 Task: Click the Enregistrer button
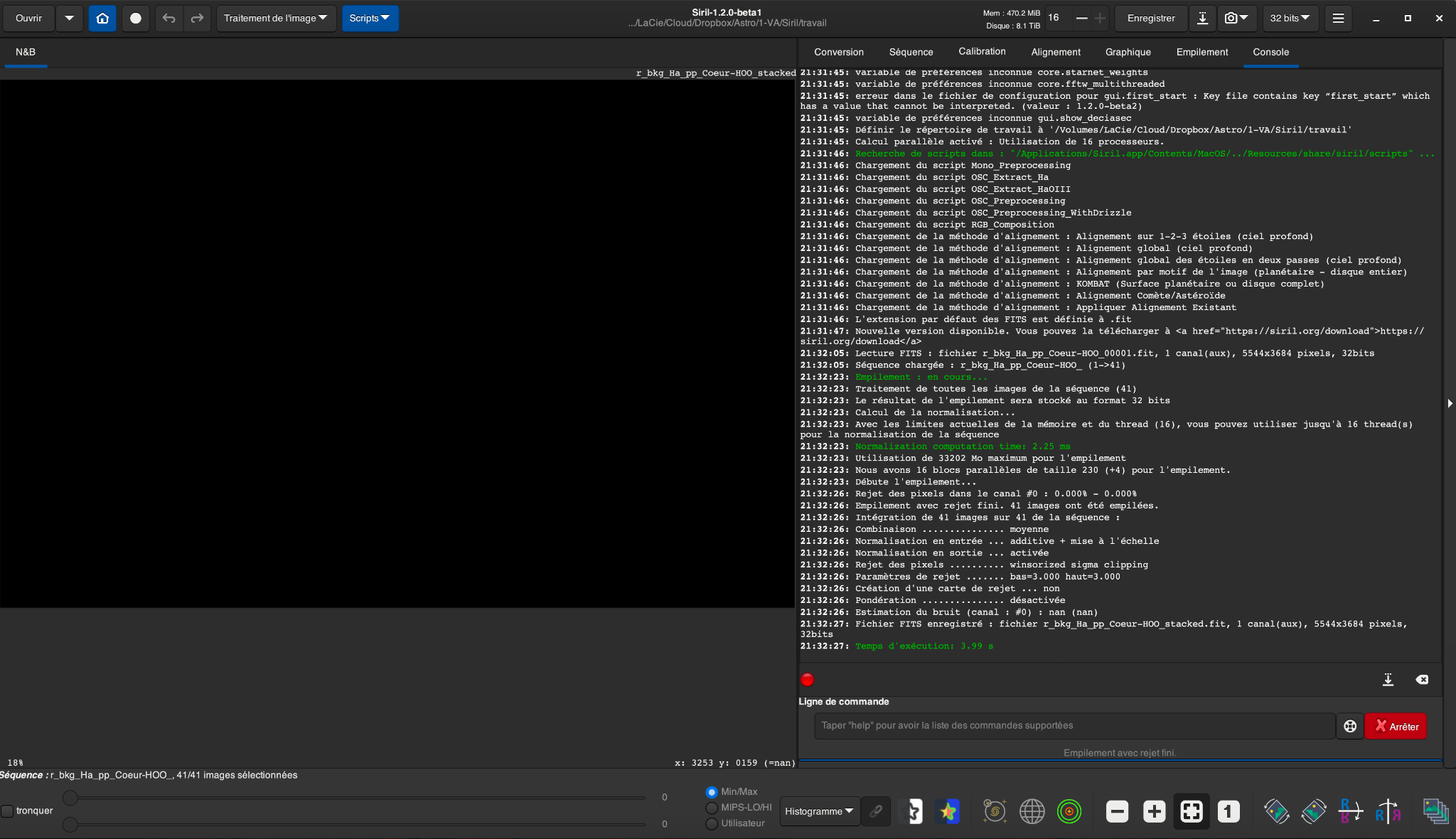(x=1151, y=18)
